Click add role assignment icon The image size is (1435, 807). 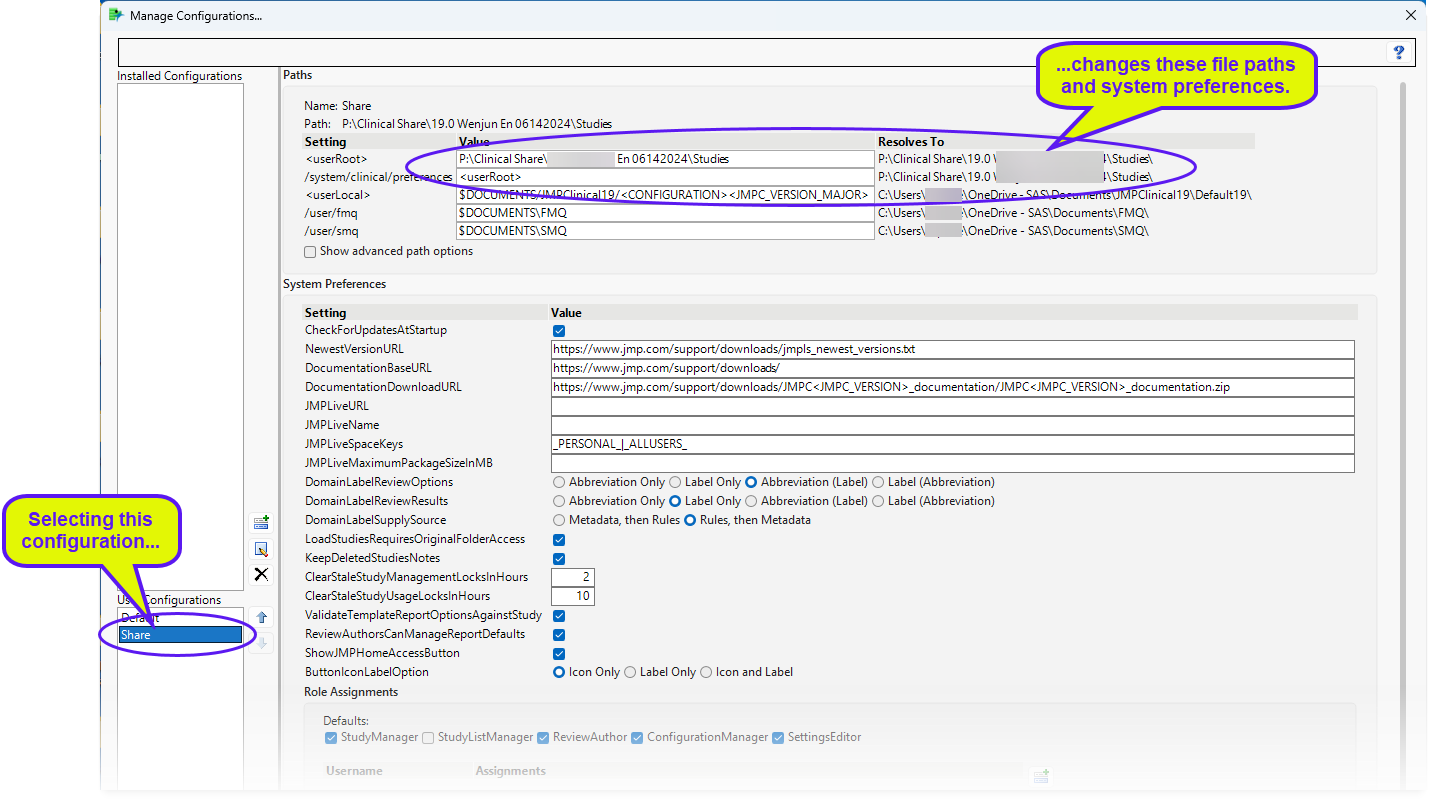pos(1041,777)
